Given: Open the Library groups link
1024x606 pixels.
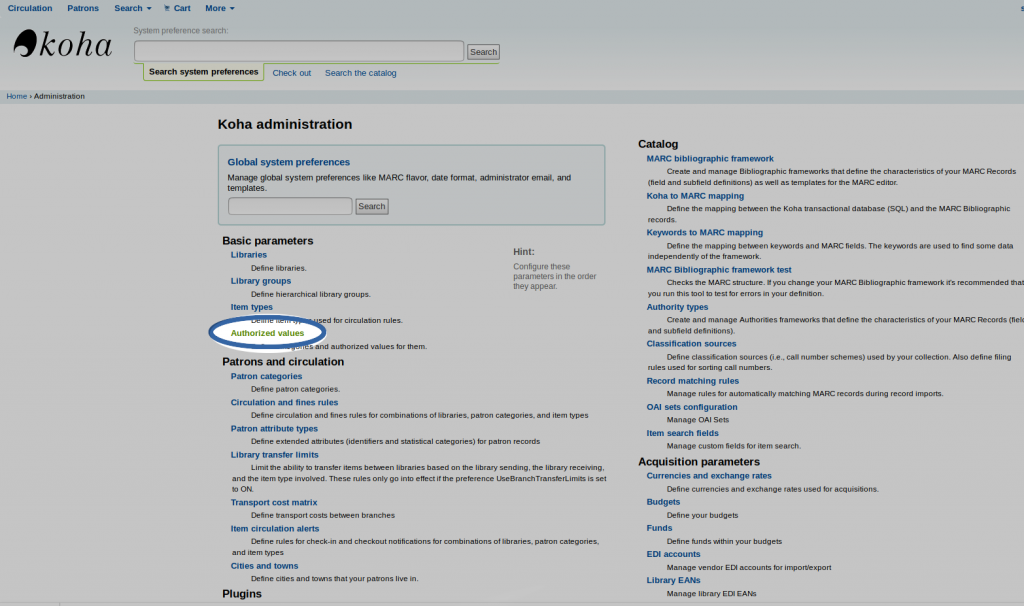Looking at the screenshot, I should (x=261, y=281).
